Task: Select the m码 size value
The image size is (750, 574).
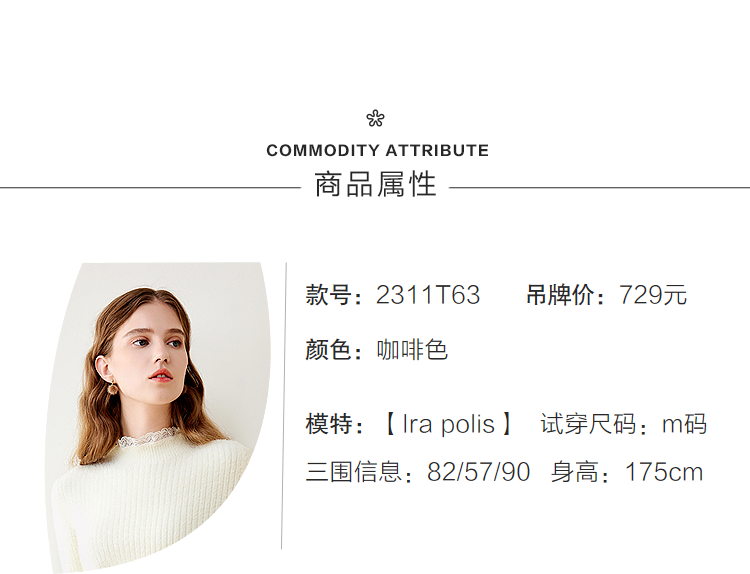Action: [x=685, y=424]
